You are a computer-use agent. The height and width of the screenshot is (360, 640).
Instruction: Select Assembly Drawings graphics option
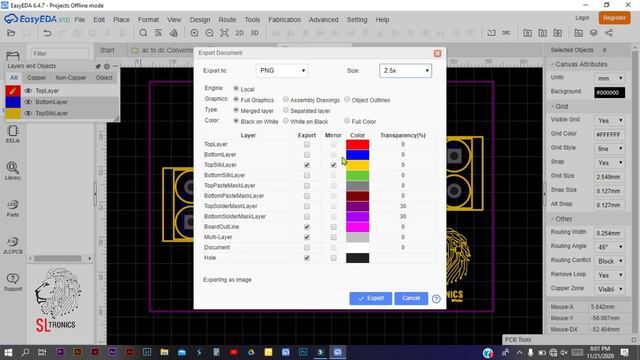click(286, 99)
